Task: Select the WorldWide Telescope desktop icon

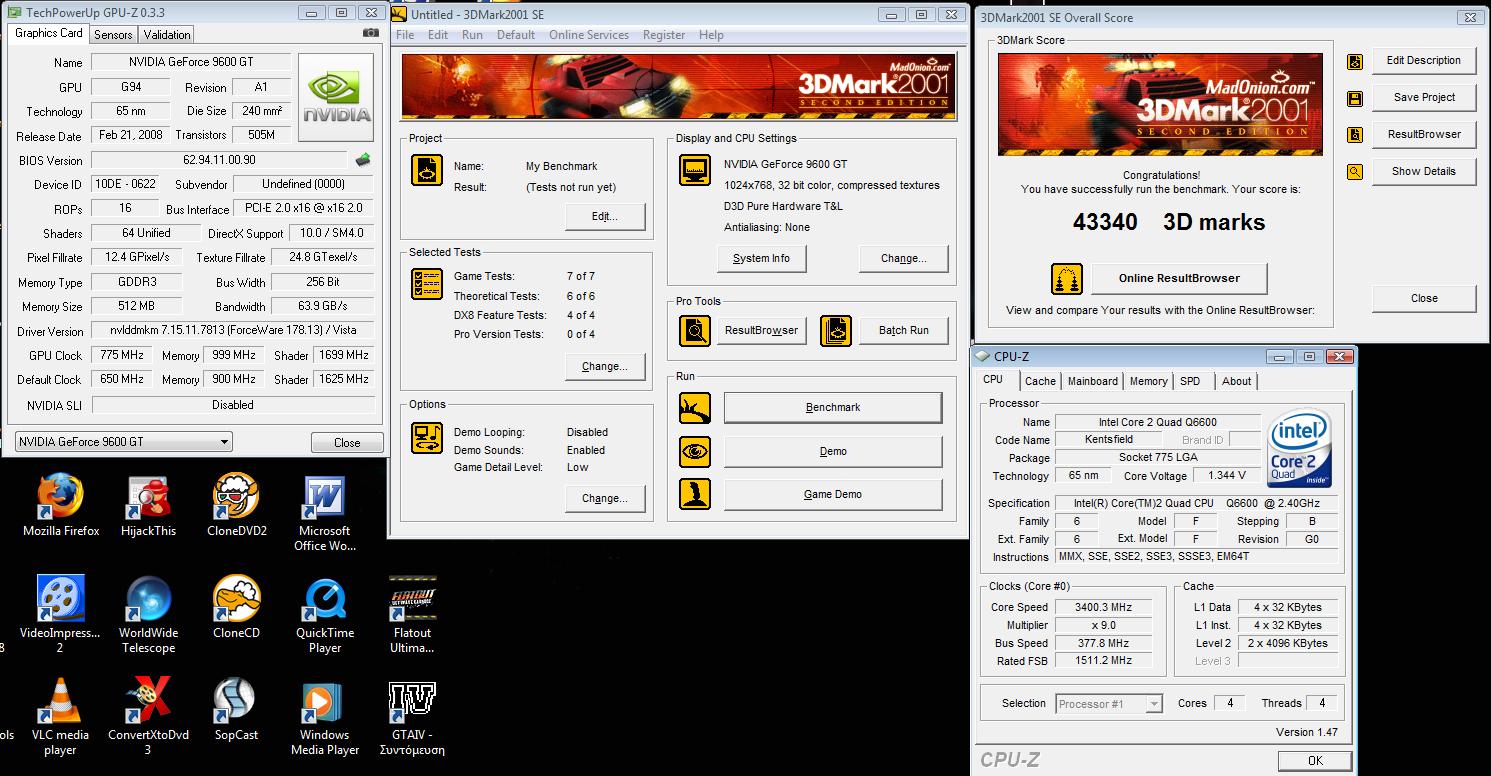Action: tap(149, 614)
